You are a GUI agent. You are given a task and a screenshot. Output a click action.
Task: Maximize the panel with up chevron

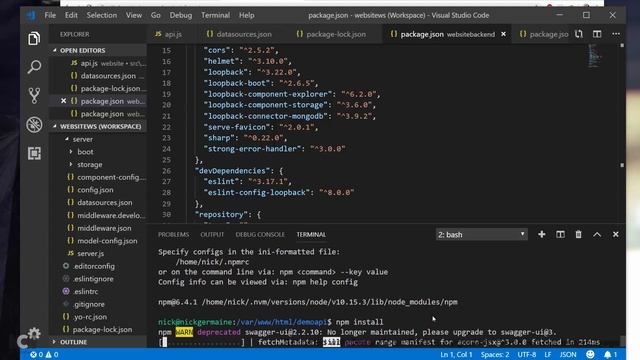(597, 234)
